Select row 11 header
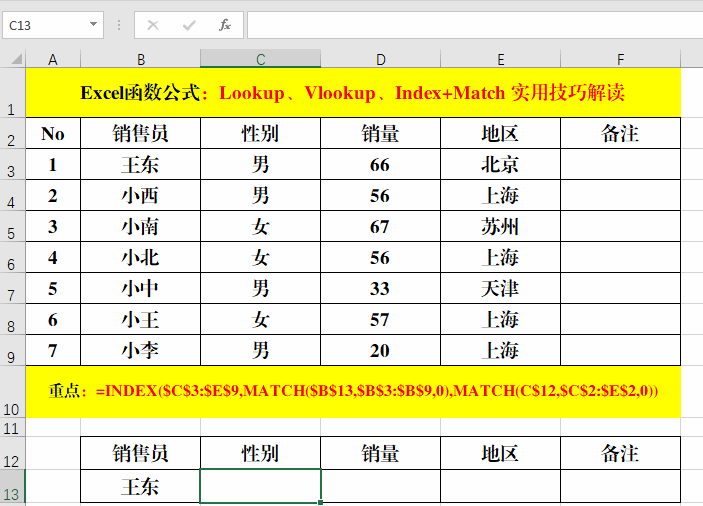 (13, 427)
